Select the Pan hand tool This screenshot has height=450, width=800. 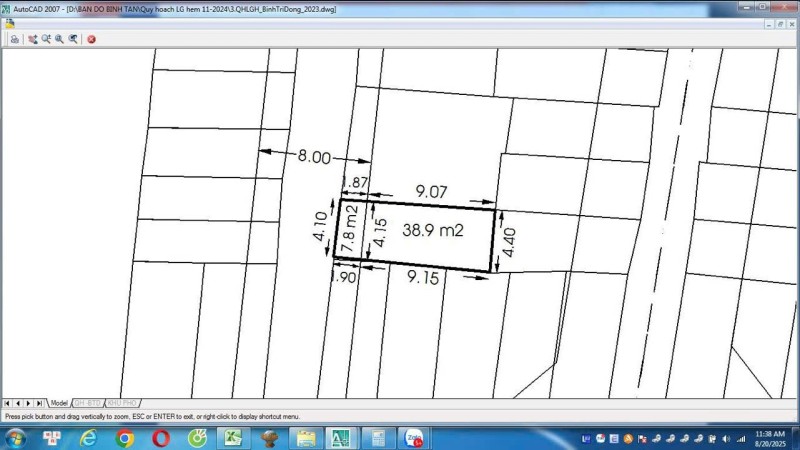[x=33, y=39]
